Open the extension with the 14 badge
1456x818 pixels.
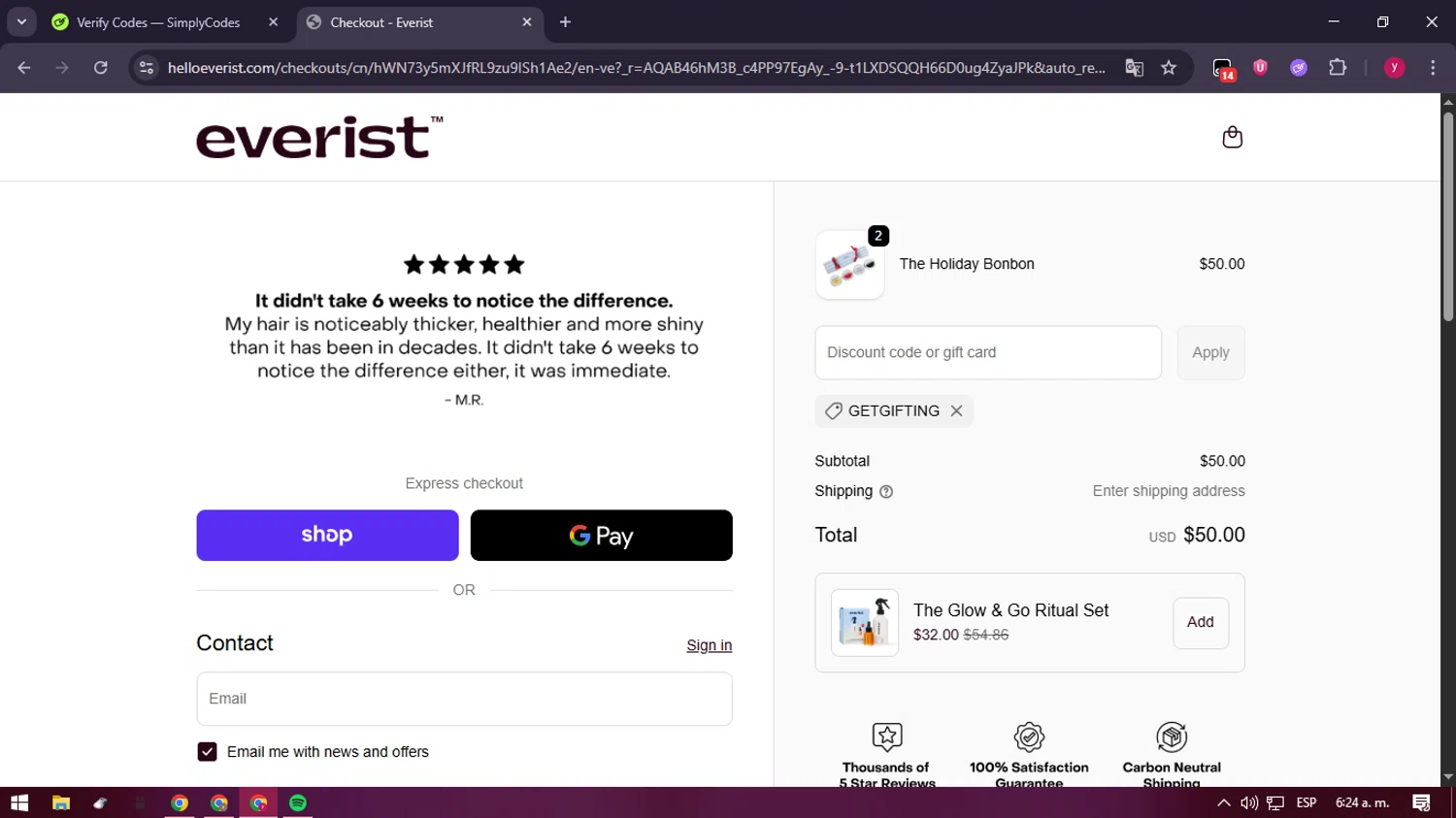[x=1223, y=68]
